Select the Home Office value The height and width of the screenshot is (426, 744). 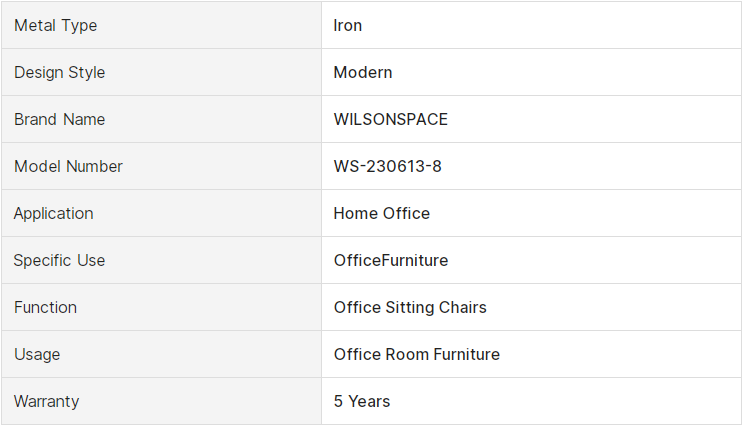click(381, 213)
